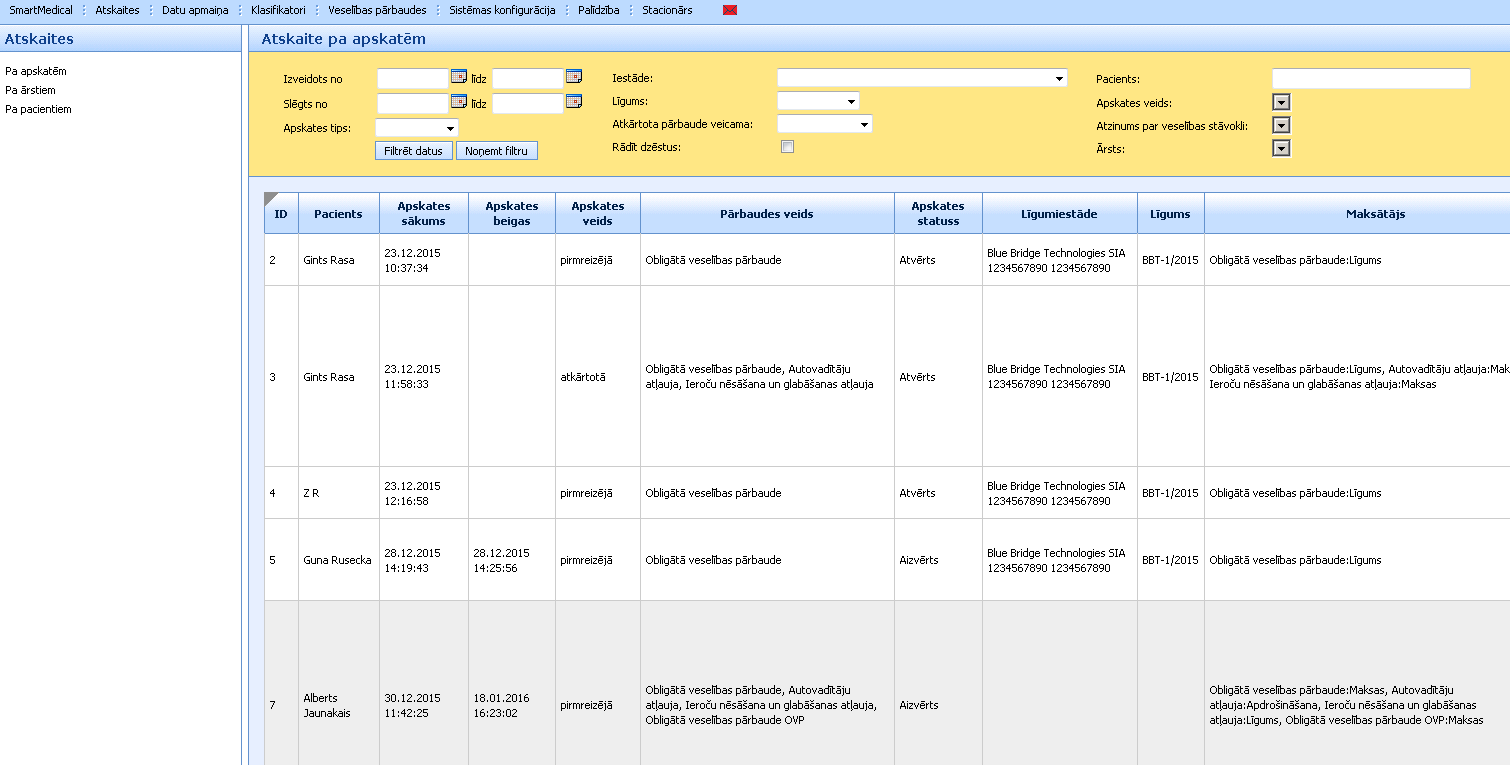The width and height of the screenshot is (1510, 765).
Task: Open the Apskates tips dropdown
Action: (450, 128)
